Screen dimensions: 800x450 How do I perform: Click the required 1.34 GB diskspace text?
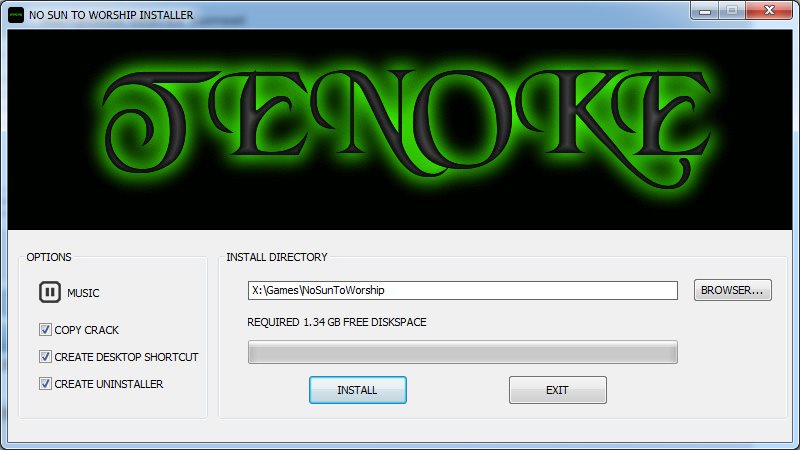[337, 322]
